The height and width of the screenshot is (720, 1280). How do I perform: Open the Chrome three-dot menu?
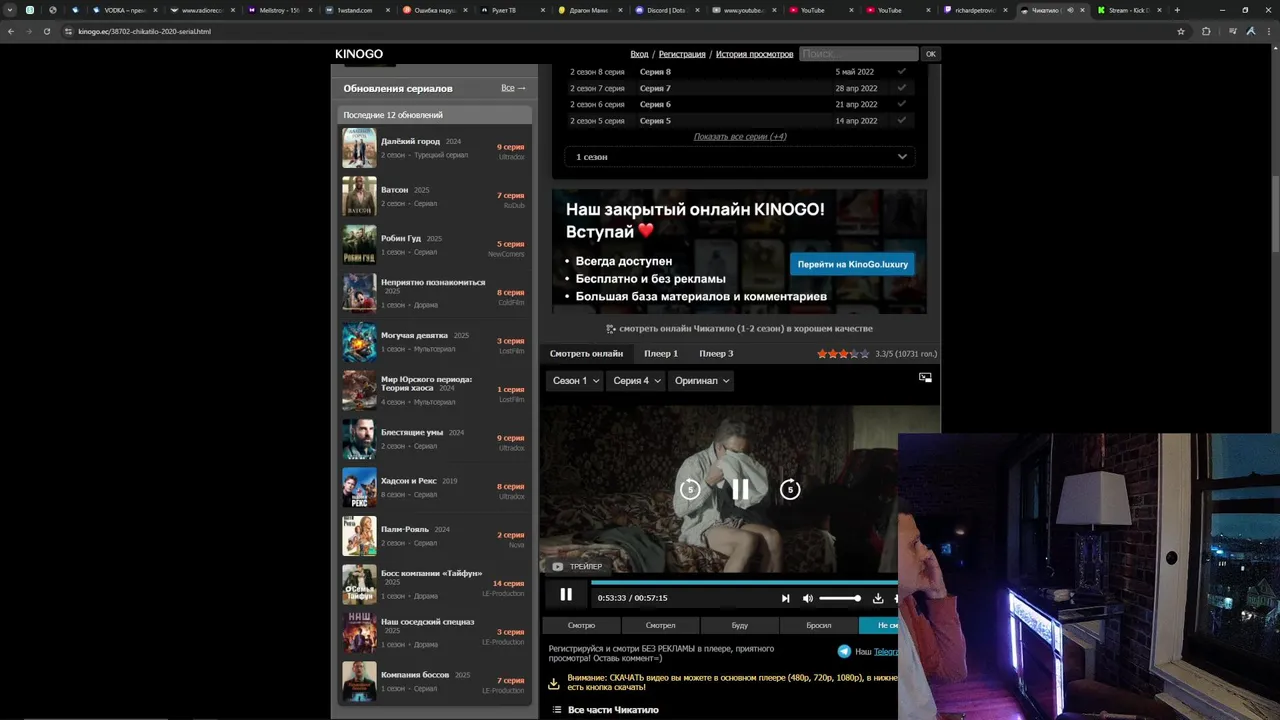pos(1267,31)
